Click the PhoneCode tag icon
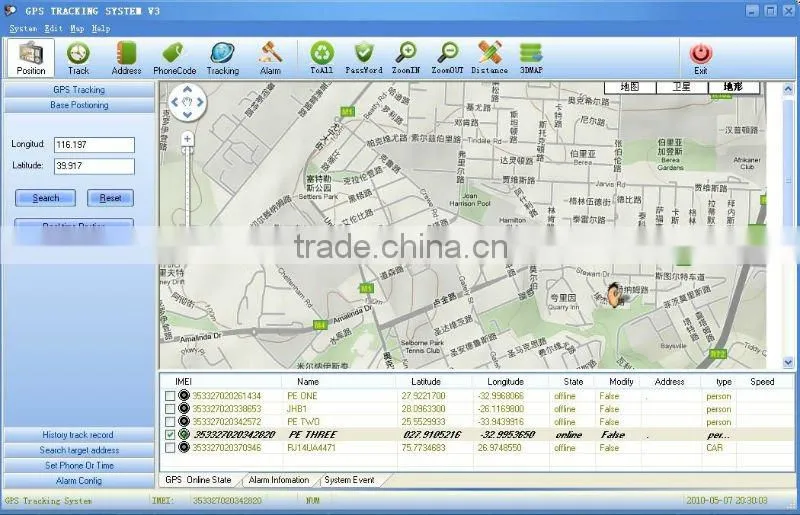 tap(174, 53)
